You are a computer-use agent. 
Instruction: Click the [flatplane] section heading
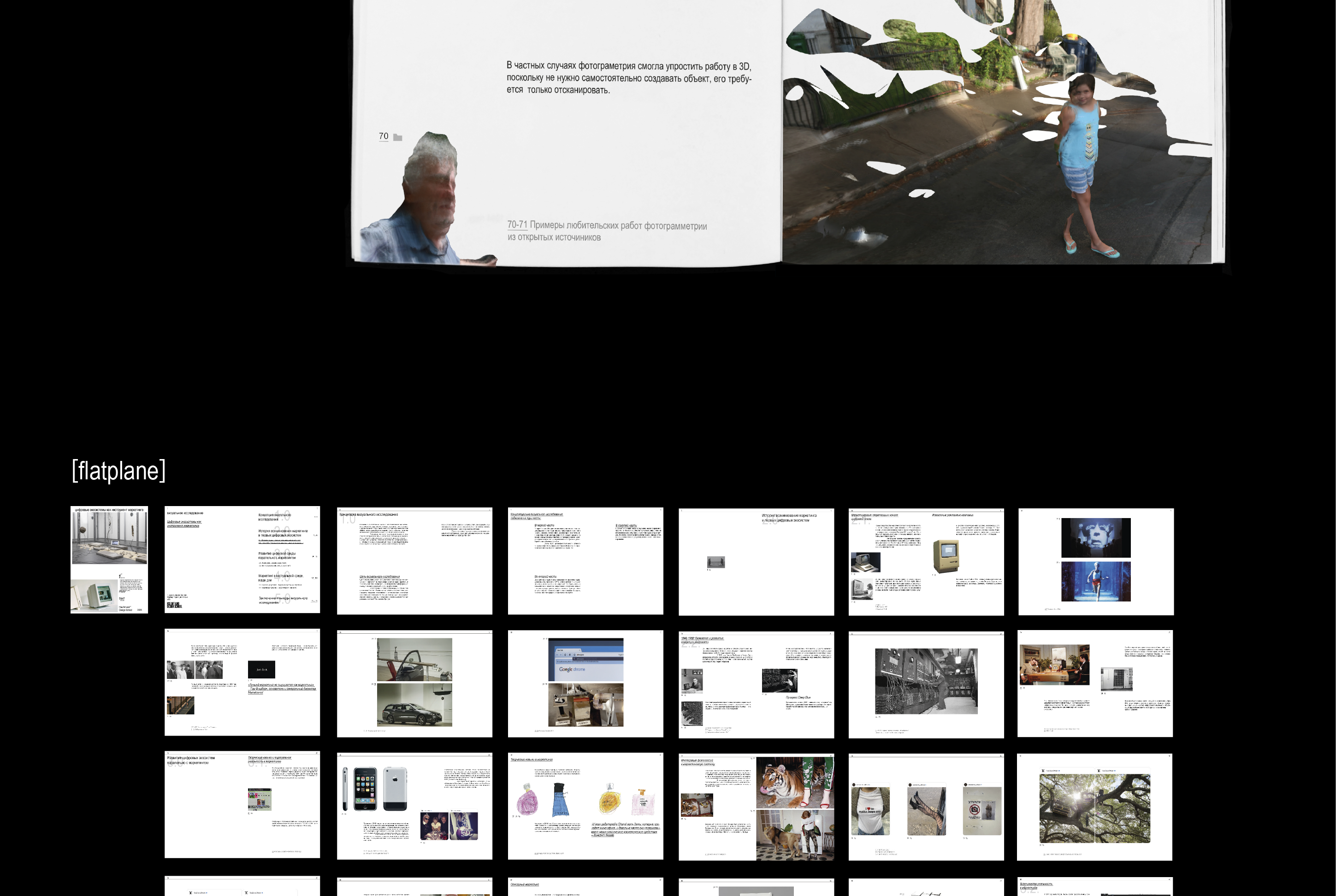point(118,471)
